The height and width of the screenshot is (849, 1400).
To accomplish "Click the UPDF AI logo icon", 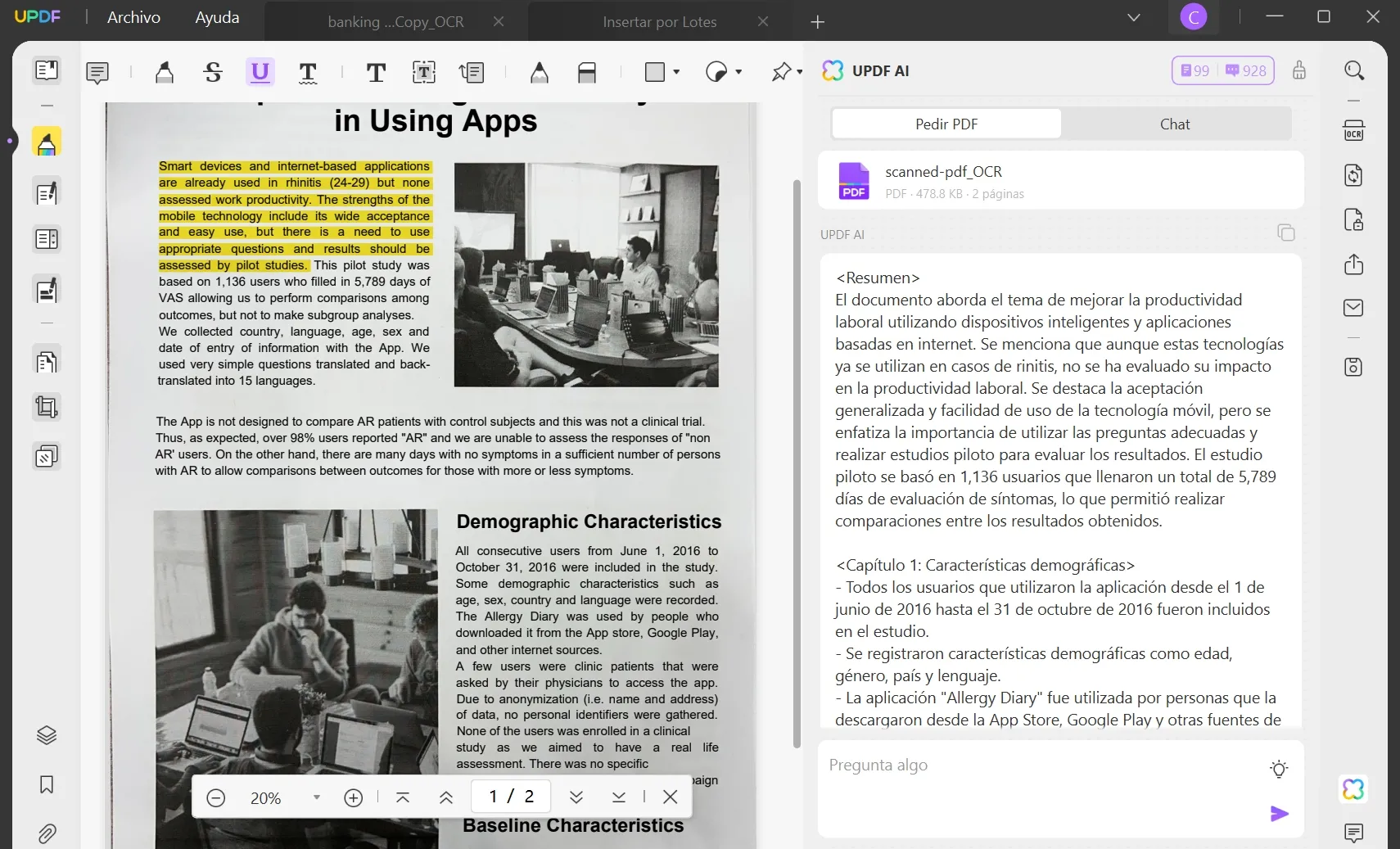I will tap(833, 70).
